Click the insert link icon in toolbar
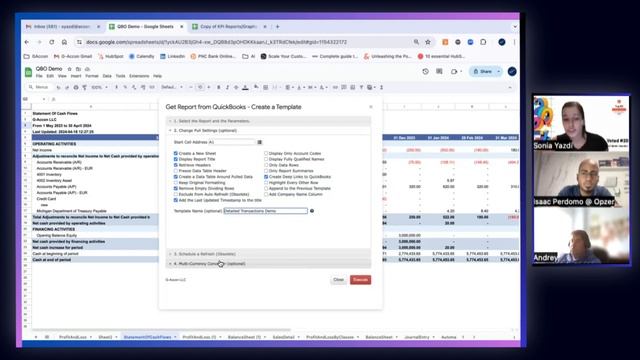This screenshot has height=360, width=640. [x=335, y=87]
